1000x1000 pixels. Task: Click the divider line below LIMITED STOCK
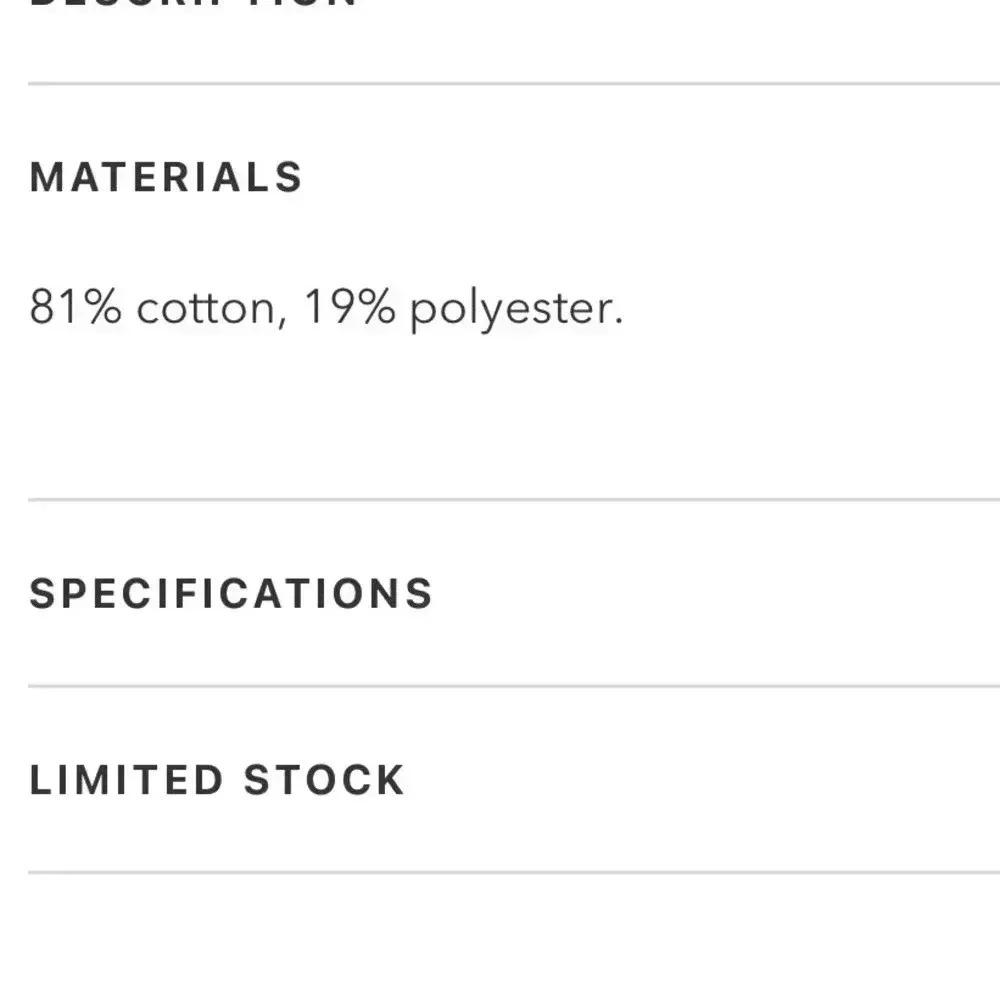[x=500, y=872]
